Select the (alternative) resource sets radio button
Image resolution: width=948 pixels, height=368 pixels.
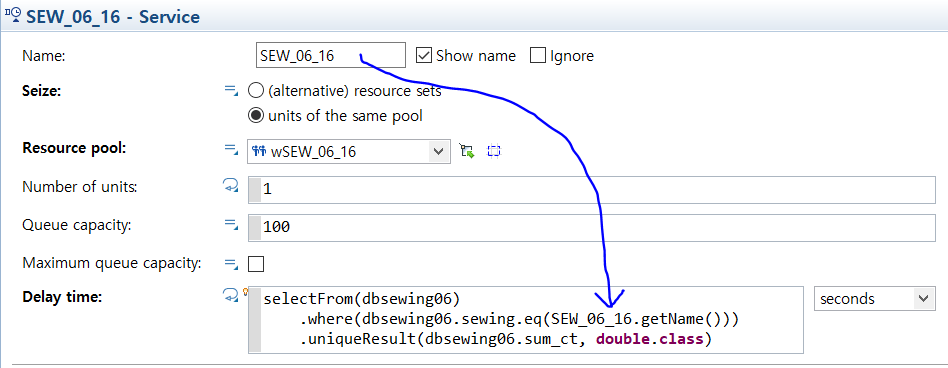coord(256,91)
